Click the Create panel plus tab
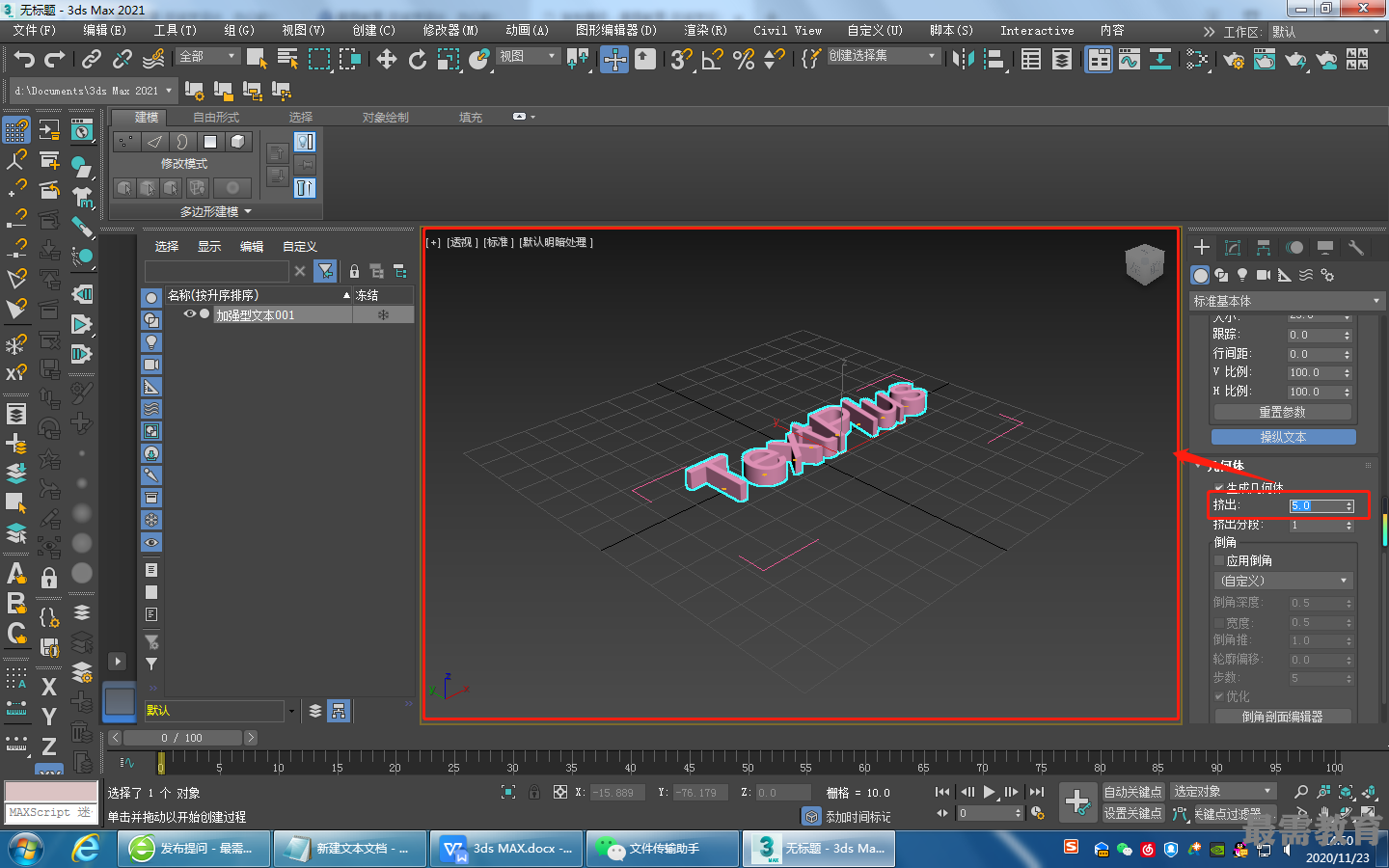Viewport: 1389px width, 868px height. coord(1202,247)
